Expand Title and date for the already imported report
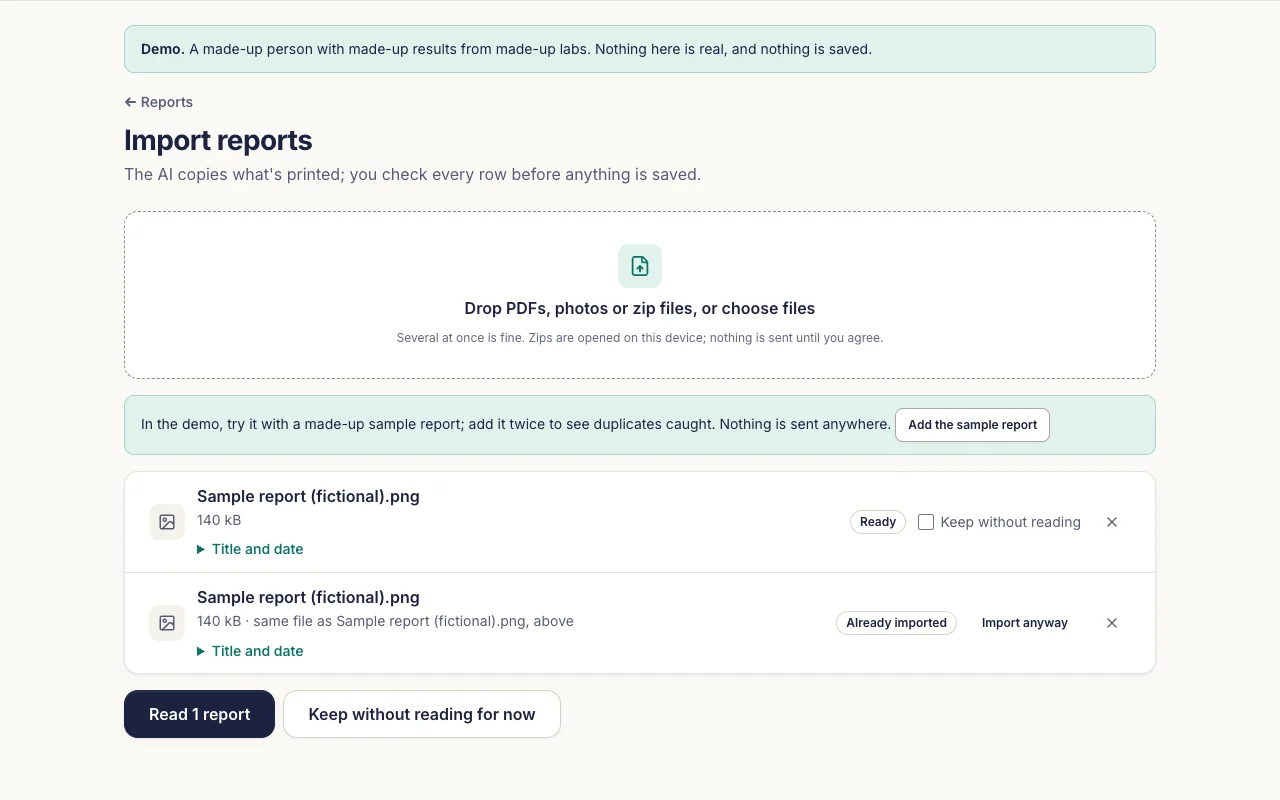The height and width of the screenshot is (800, 1280). click(x=250, y=651)
